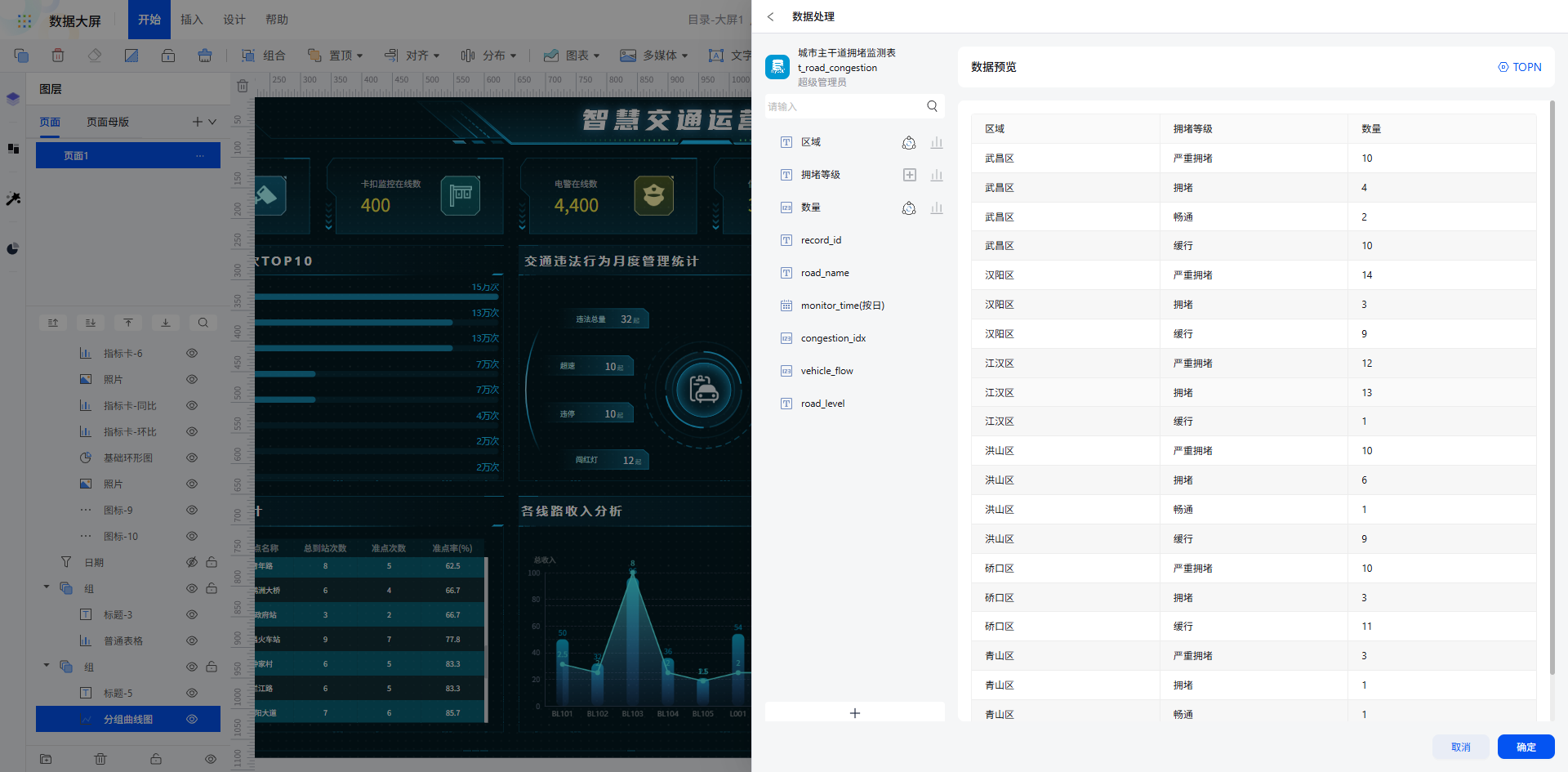Click the circular icon beside 数量 field

909,208
